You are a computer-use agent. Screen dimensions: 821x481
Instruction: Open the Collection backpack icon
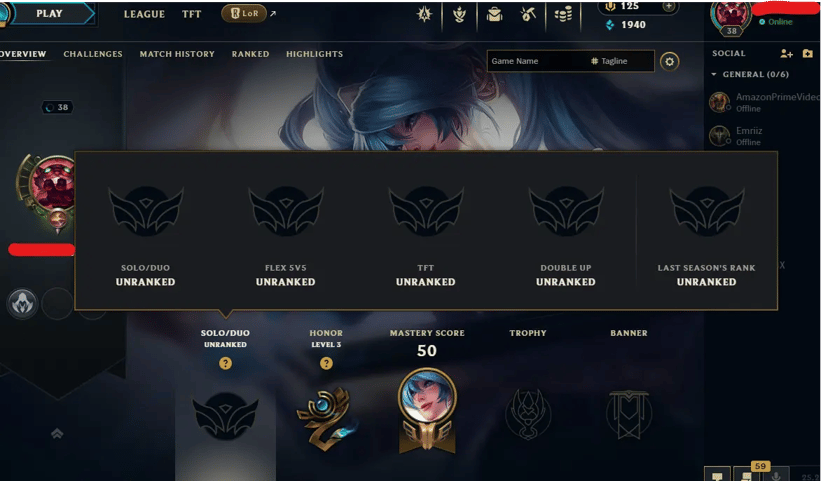coord(494,14)
